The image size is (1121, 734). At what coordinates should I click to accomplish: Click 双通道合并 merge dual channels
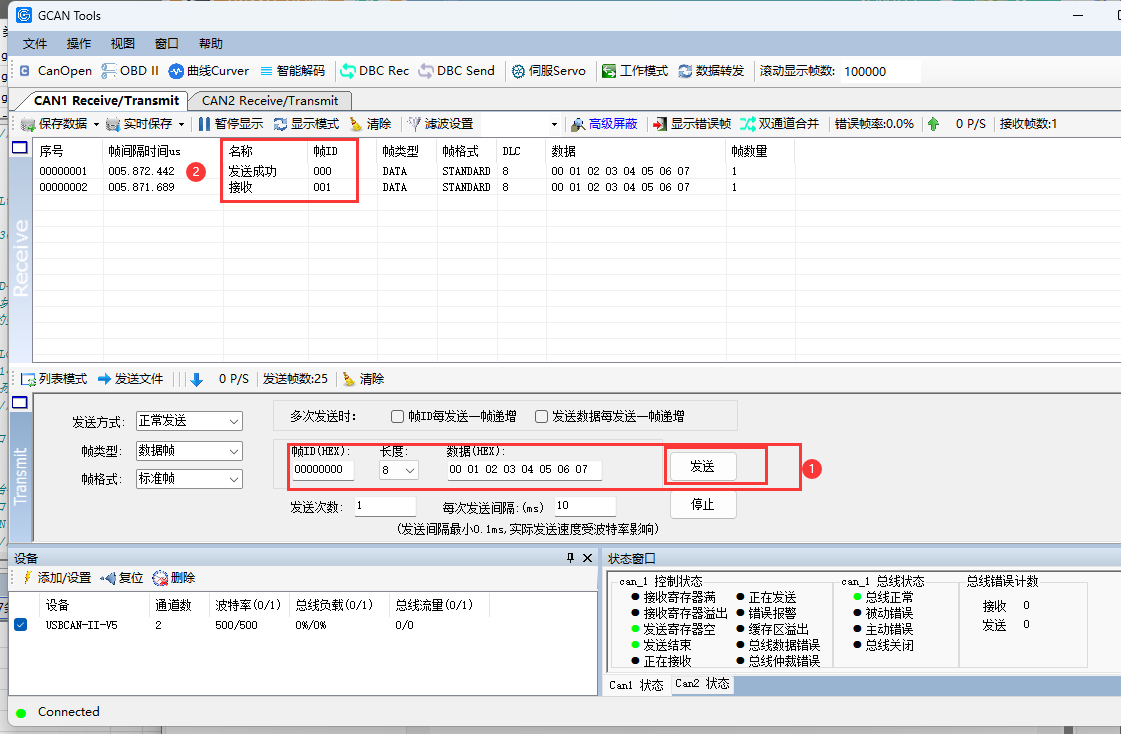point(779,124)
